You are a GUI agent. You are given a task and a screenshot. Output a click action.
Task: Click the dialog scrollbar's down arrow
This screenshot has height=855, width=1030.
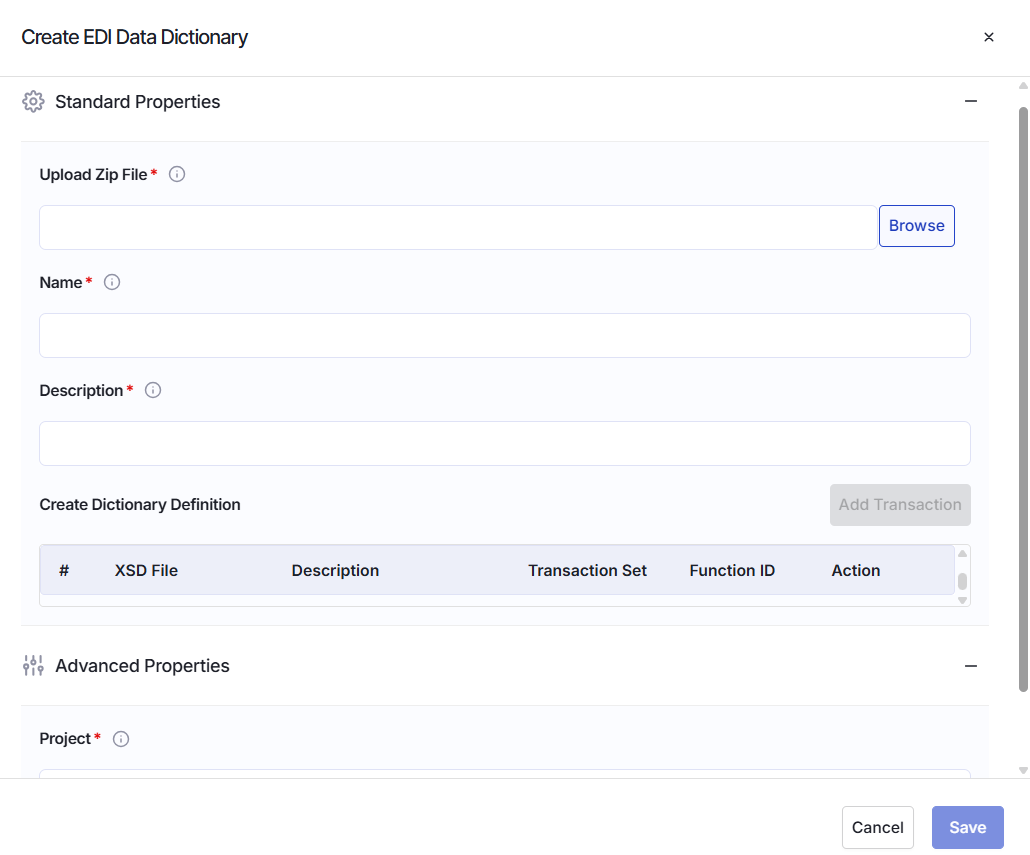click(x=1023, y=770)
